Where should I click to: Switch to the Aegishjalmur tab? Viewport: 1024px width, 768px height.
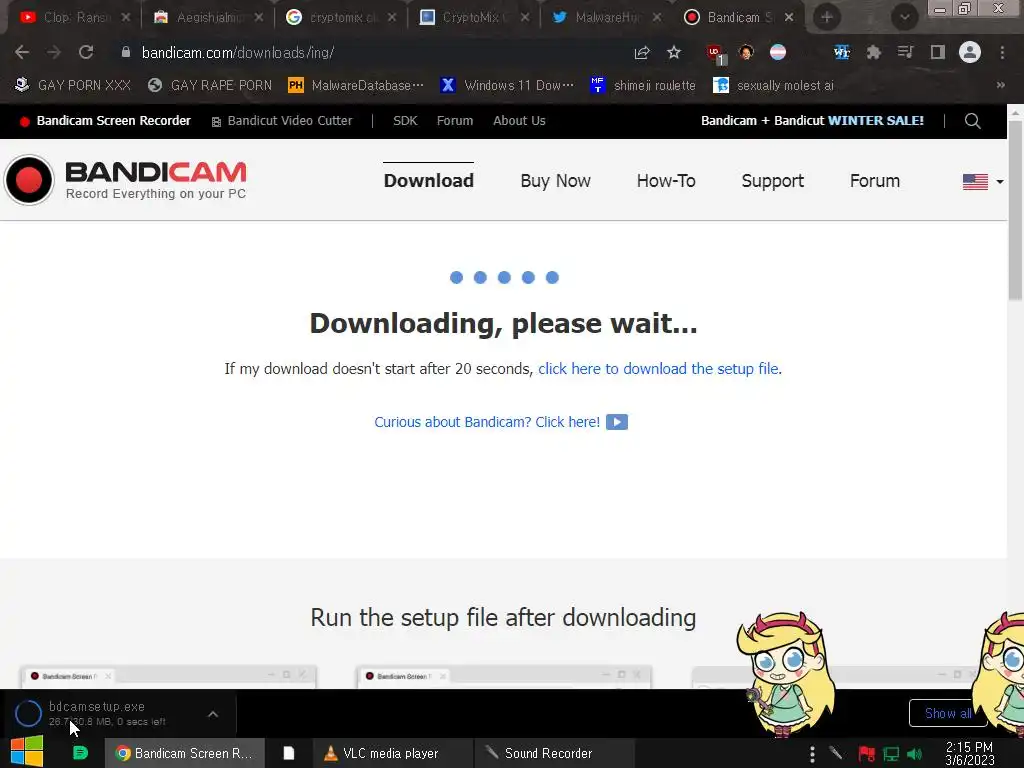208,18
